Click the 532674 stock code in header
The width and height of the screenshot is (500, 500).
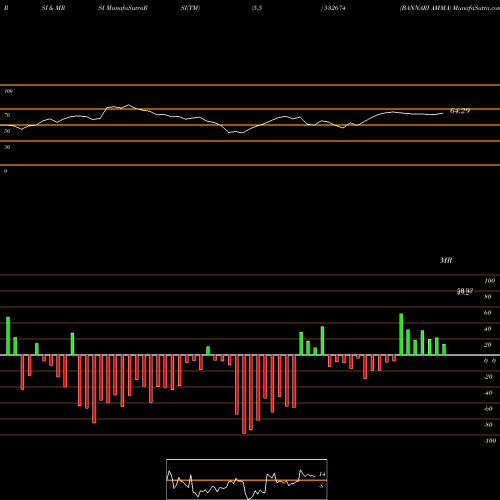pos(334,8)
